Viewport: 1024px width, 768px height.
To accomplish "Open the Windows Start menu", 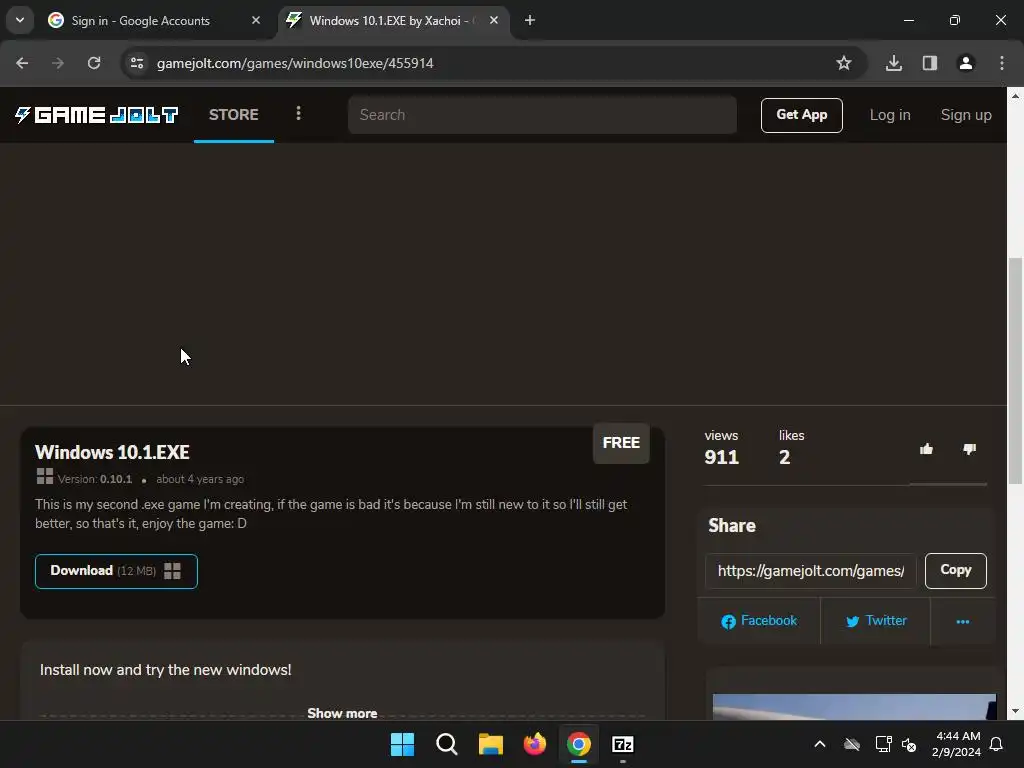I will [402, 744].
